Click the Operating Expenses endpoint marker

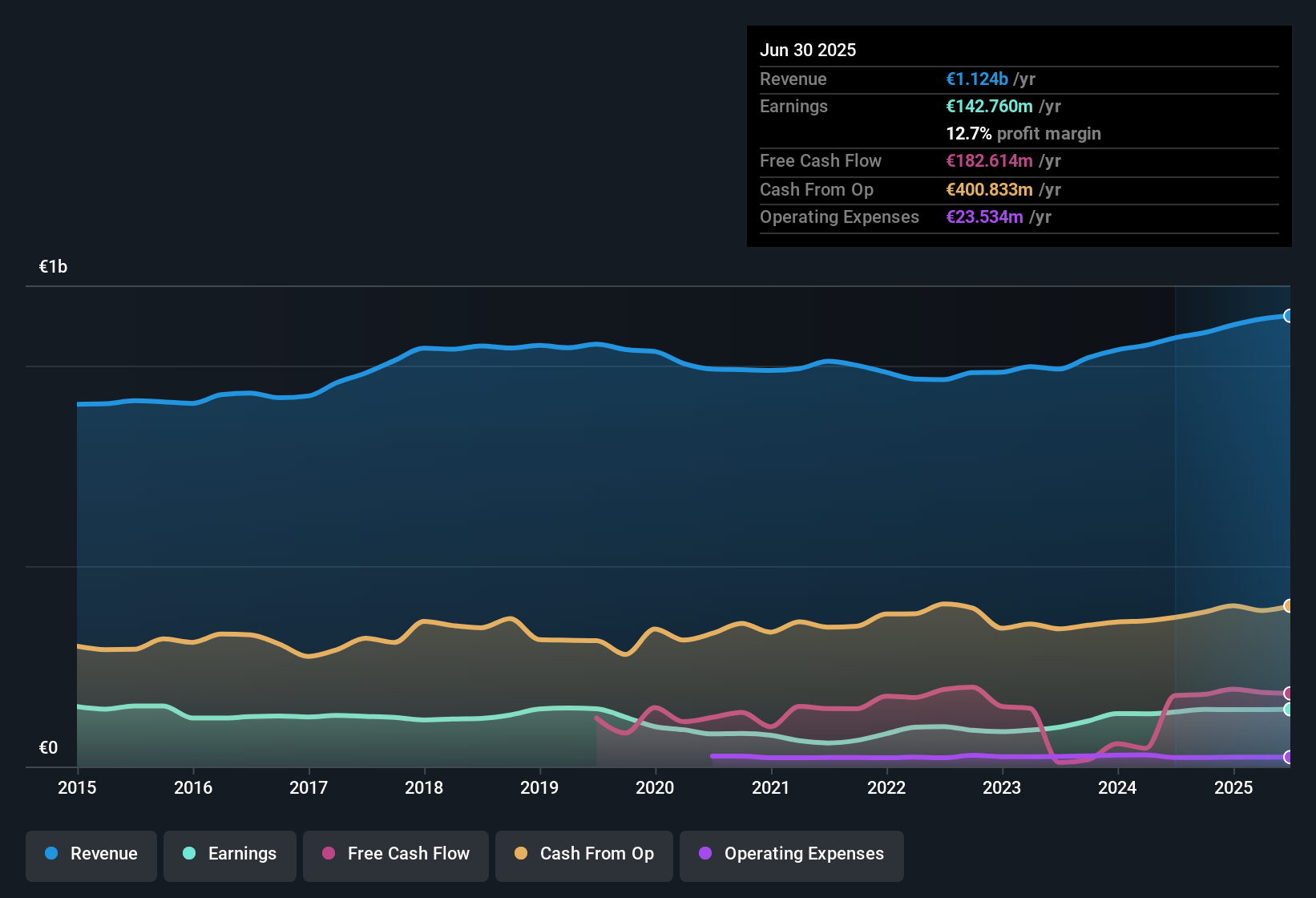[1287, 757]
